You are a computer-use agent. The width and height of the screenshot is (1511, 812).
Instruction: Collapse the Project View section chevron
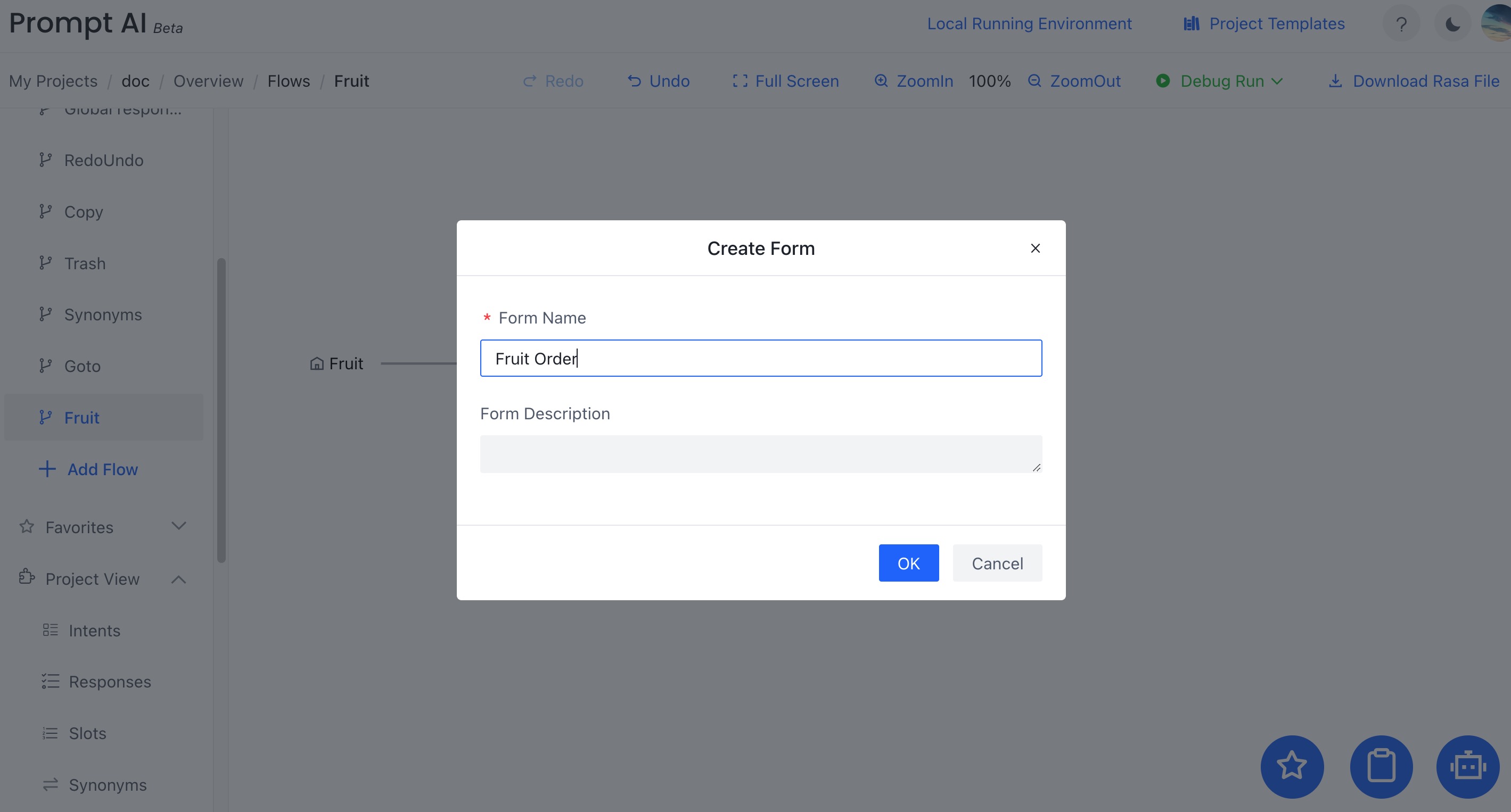pos(178,579)
